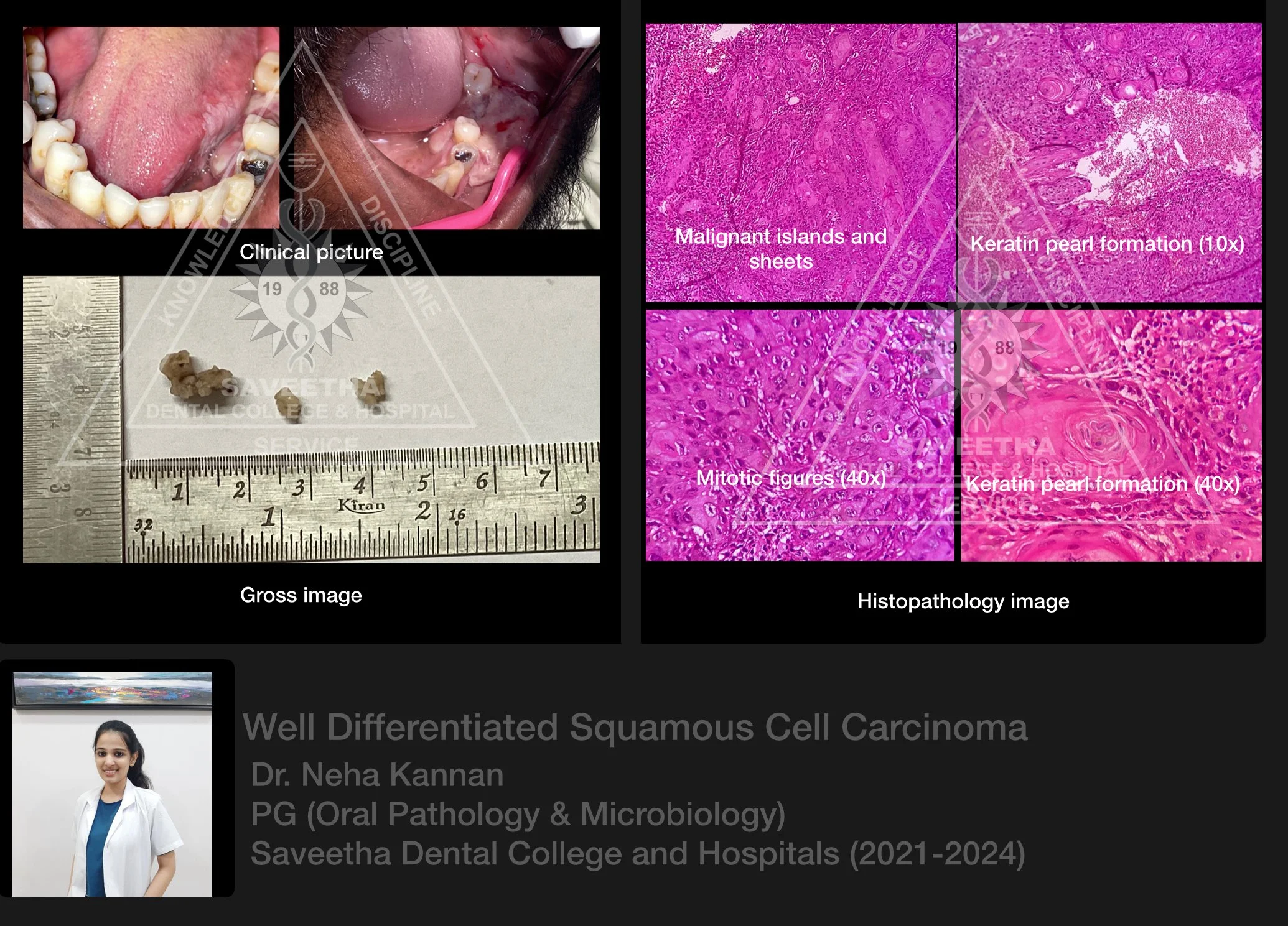This screenshot has height=926, width=1288.
Task: Open the left clinical tongue photo
Action: [x=151, y=127]
